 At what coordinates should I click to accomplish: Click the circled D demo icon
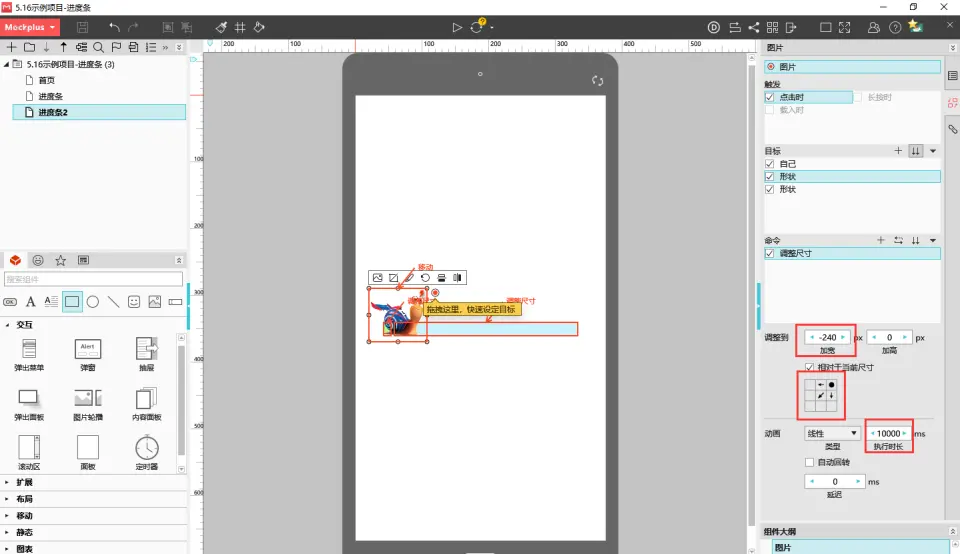pos(714,27)
